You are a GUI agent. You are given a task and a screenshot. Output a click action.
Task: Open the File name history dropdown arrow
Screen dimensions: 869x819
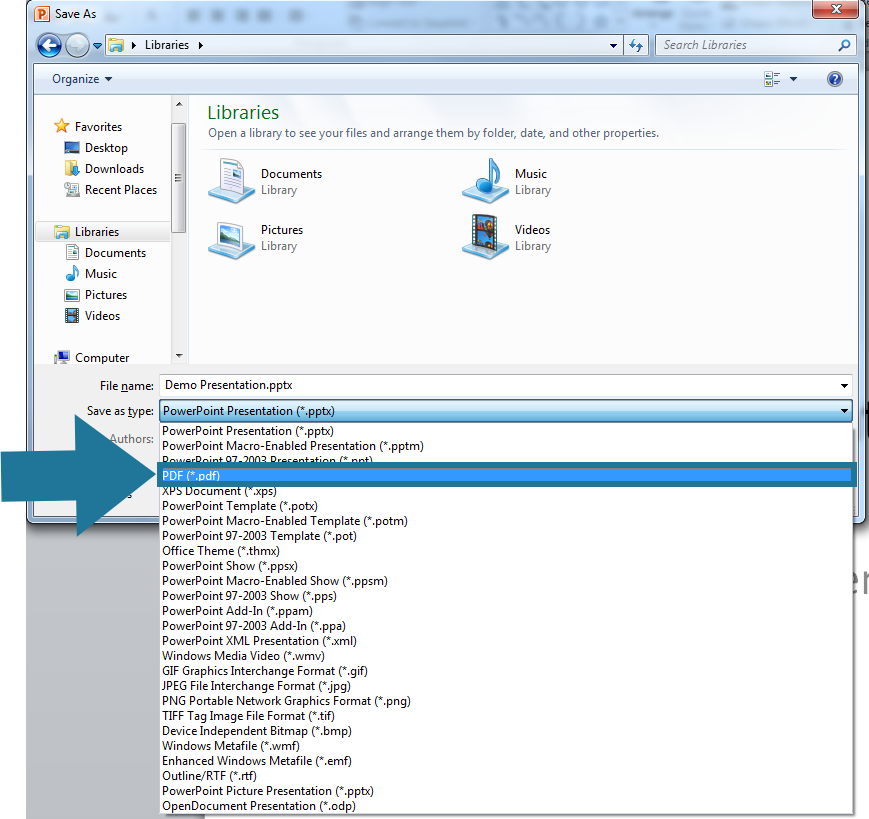(844, 386)
